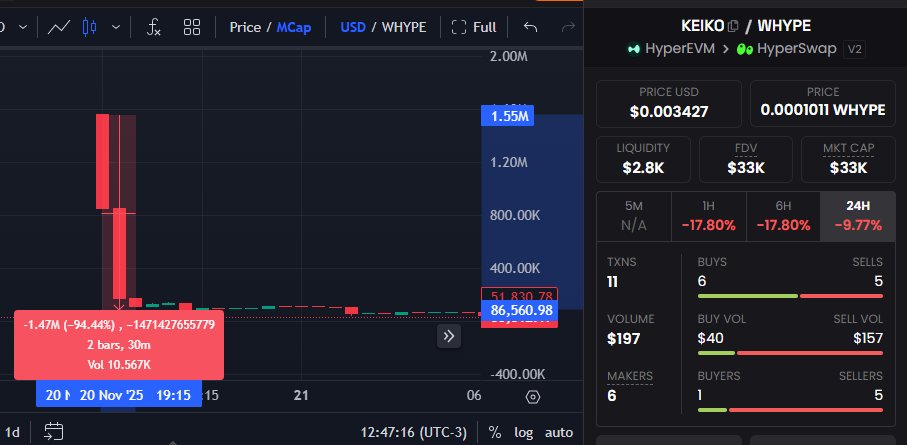907x445 pixels.
Task: Open the indicators fx menu
Action: [153, 27]
